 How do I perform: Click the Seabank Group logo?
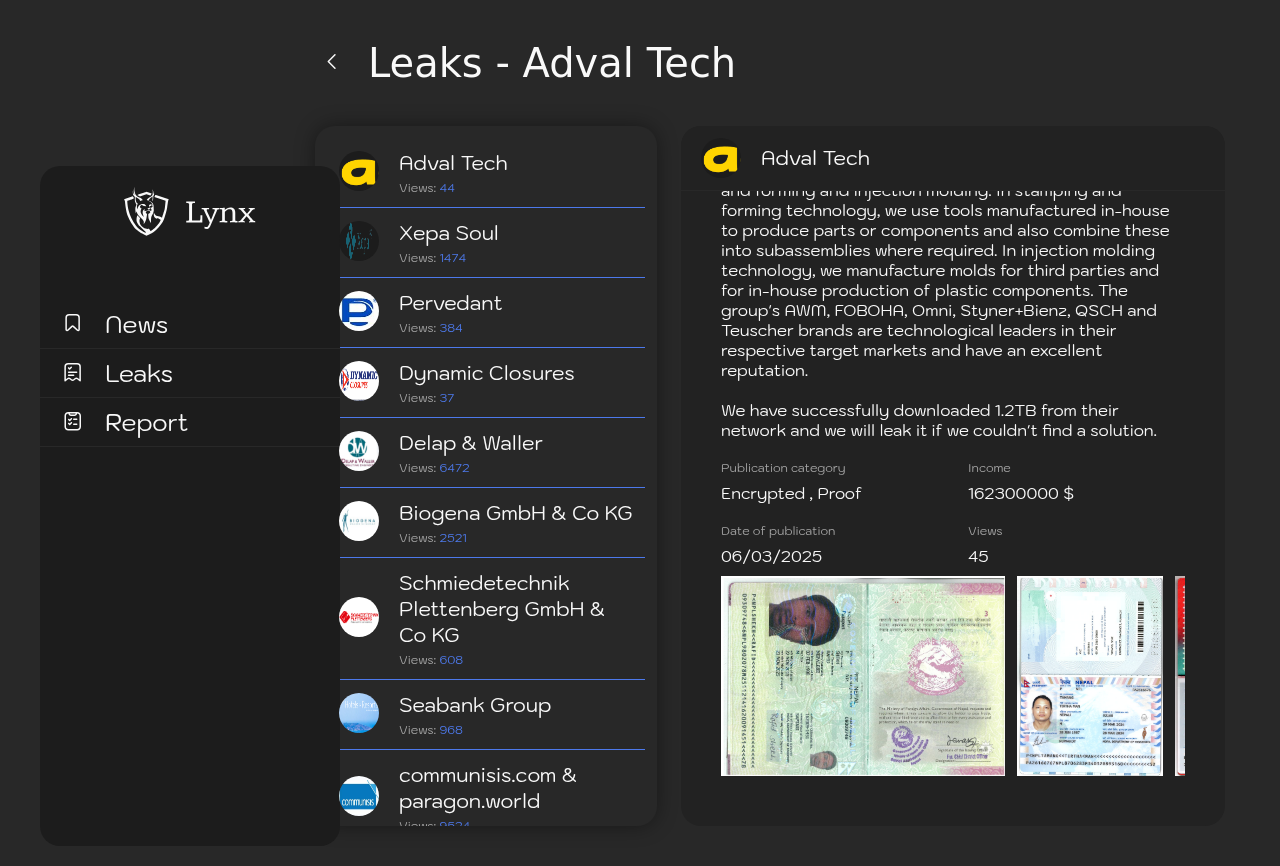pos(359,713)
